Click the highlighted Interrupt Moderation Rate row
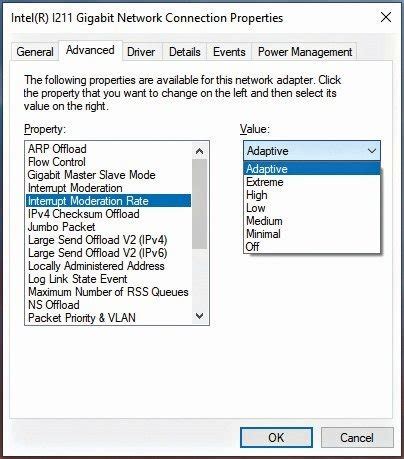Viewport: 404px width, 459px height. tap(108, 201)
